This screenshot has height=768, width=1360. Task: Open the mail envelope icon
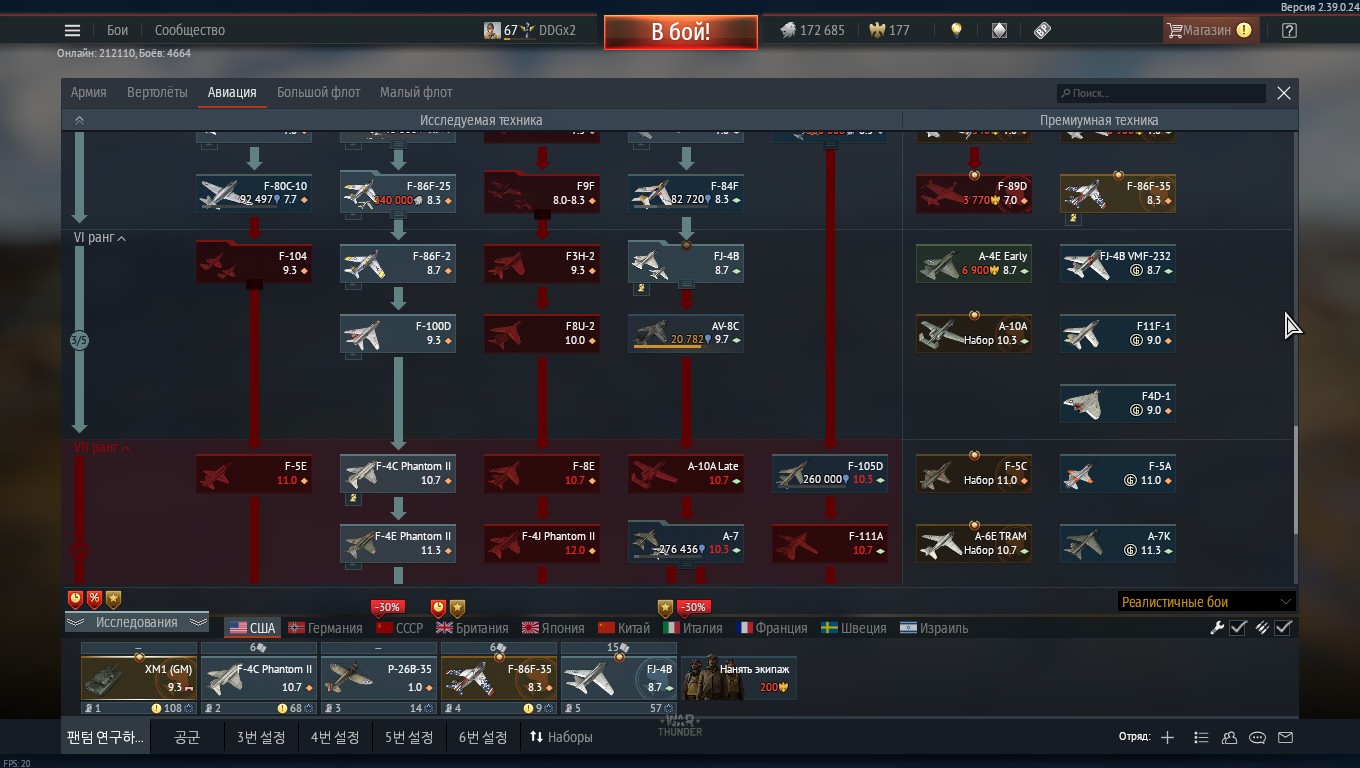click(1285, 737)
